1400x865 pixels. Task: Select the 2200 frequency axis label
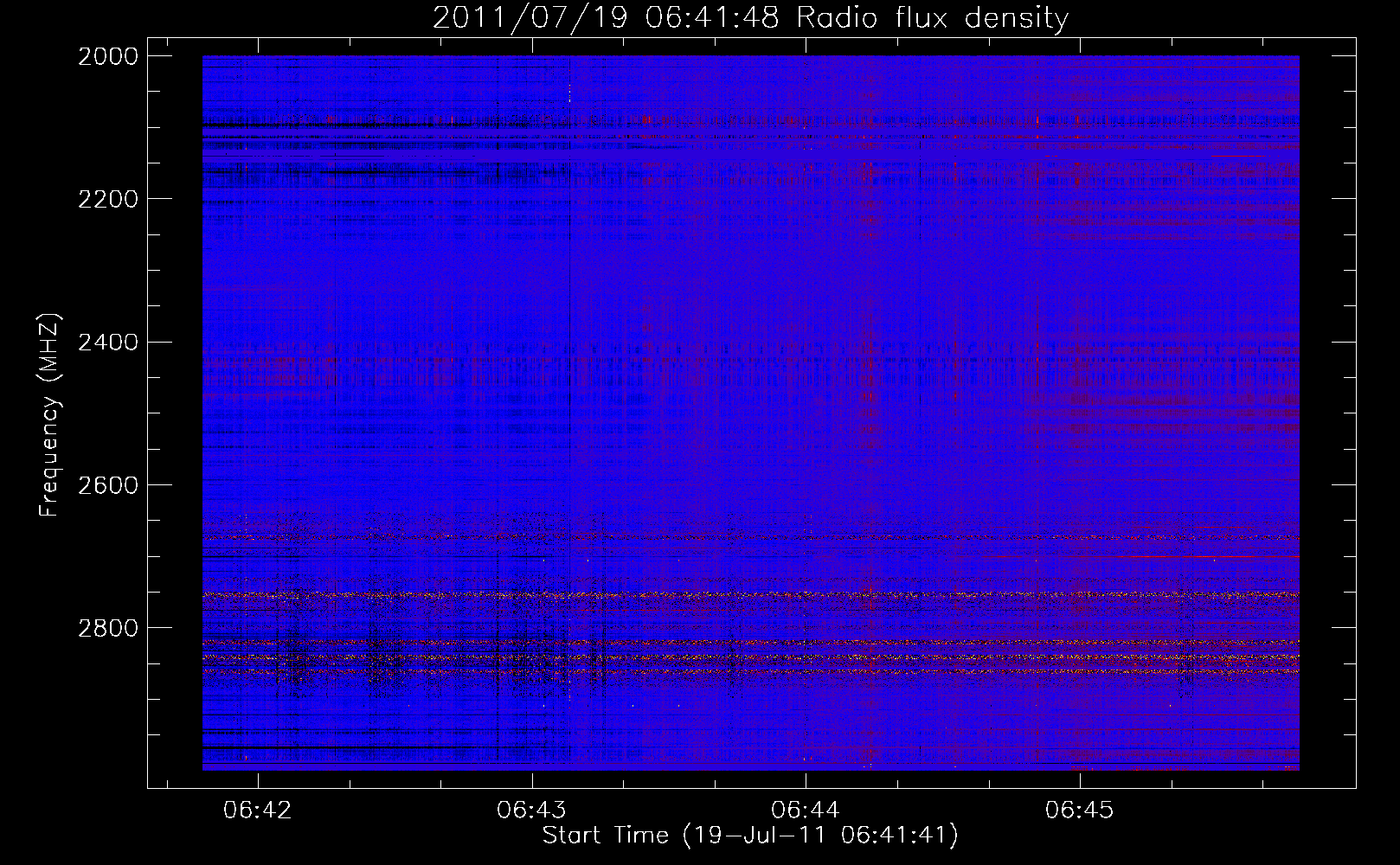click(x=108, y=199)
